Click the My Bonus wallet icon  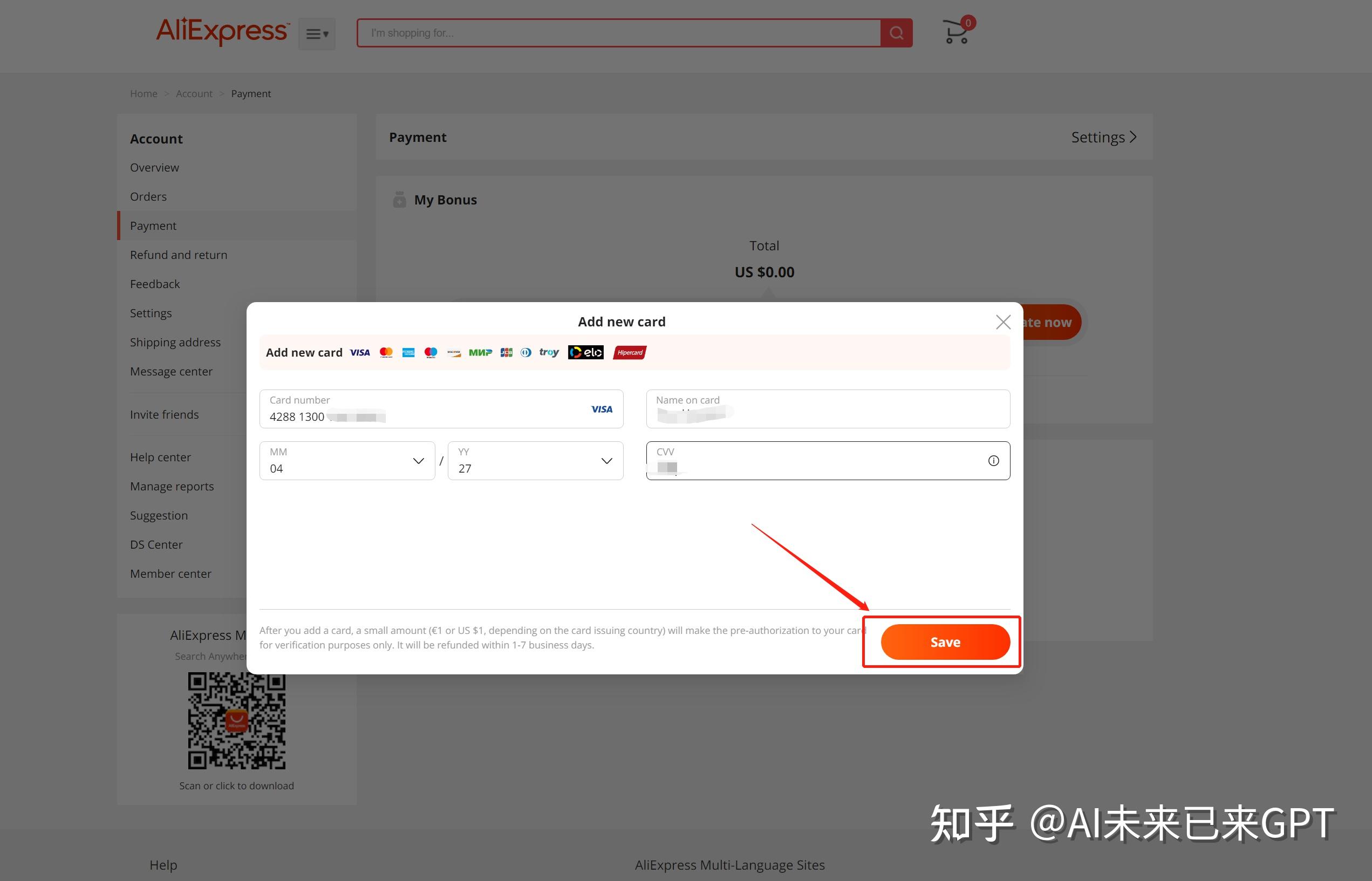(x=399, y=200)
